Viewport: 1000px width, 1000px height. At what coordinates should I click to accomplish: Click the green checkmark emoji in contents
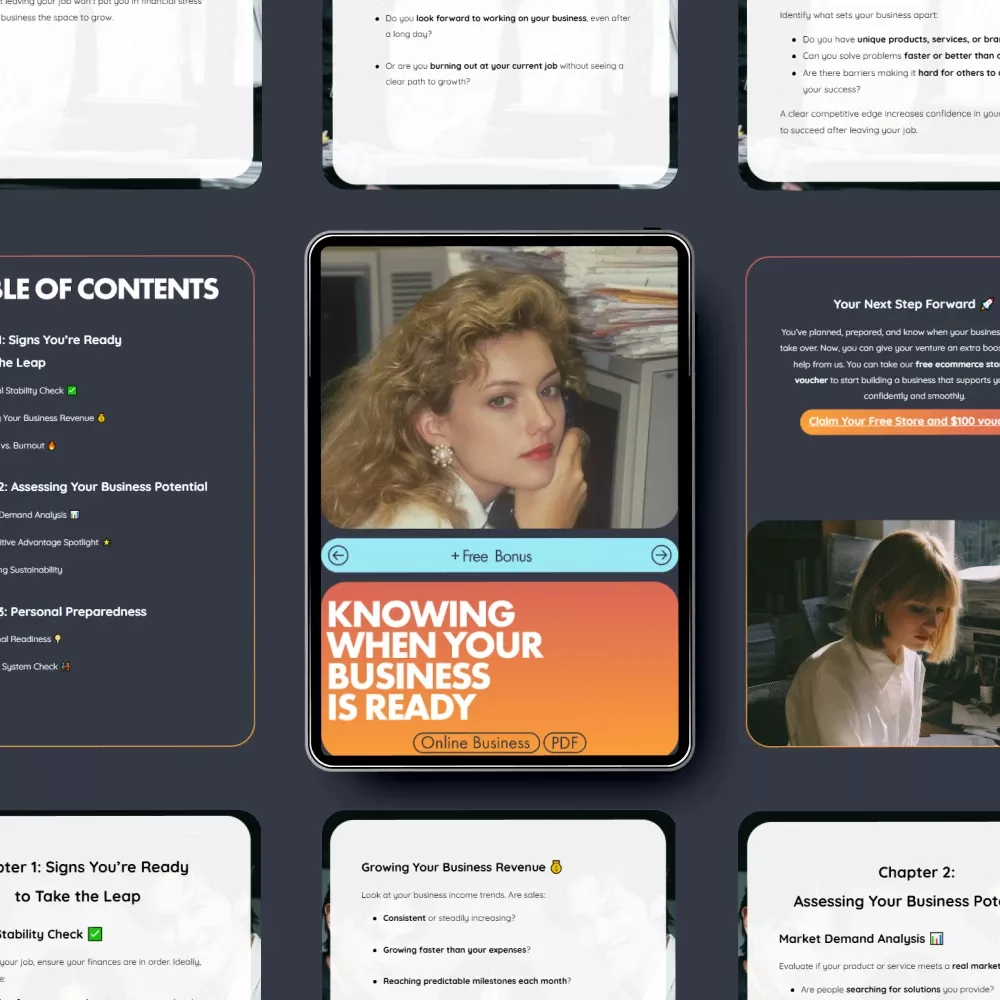(x=72, y=391)
